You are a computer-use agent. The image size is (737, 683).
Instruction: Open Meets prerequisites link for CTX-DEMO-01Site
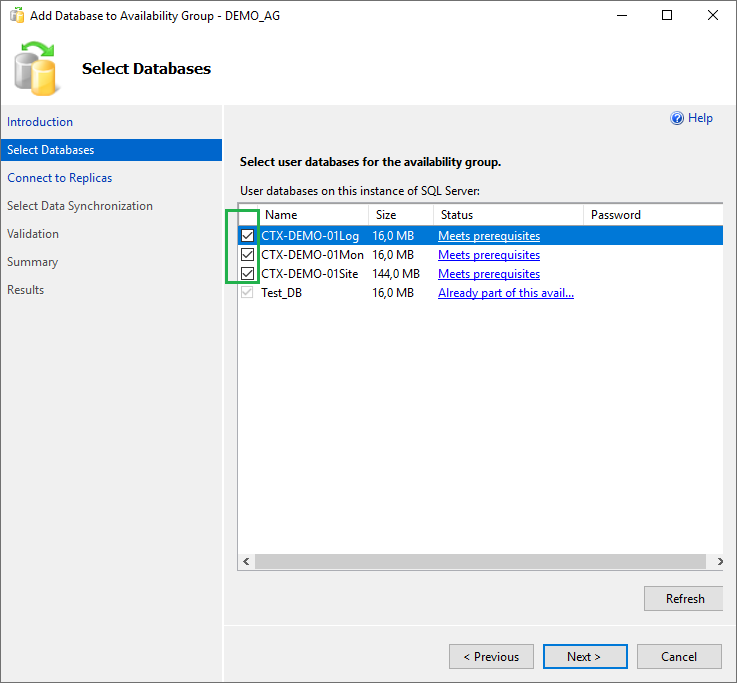tap(489, 274)
